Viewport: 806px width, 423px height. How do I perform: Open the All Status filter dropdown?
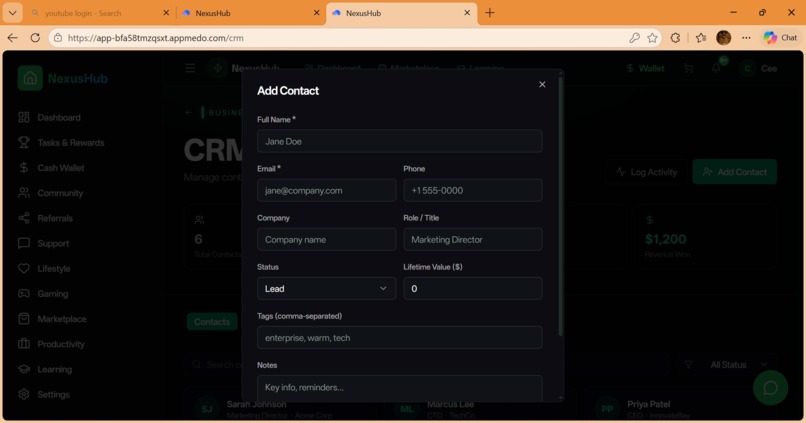[x=738, y=365]
